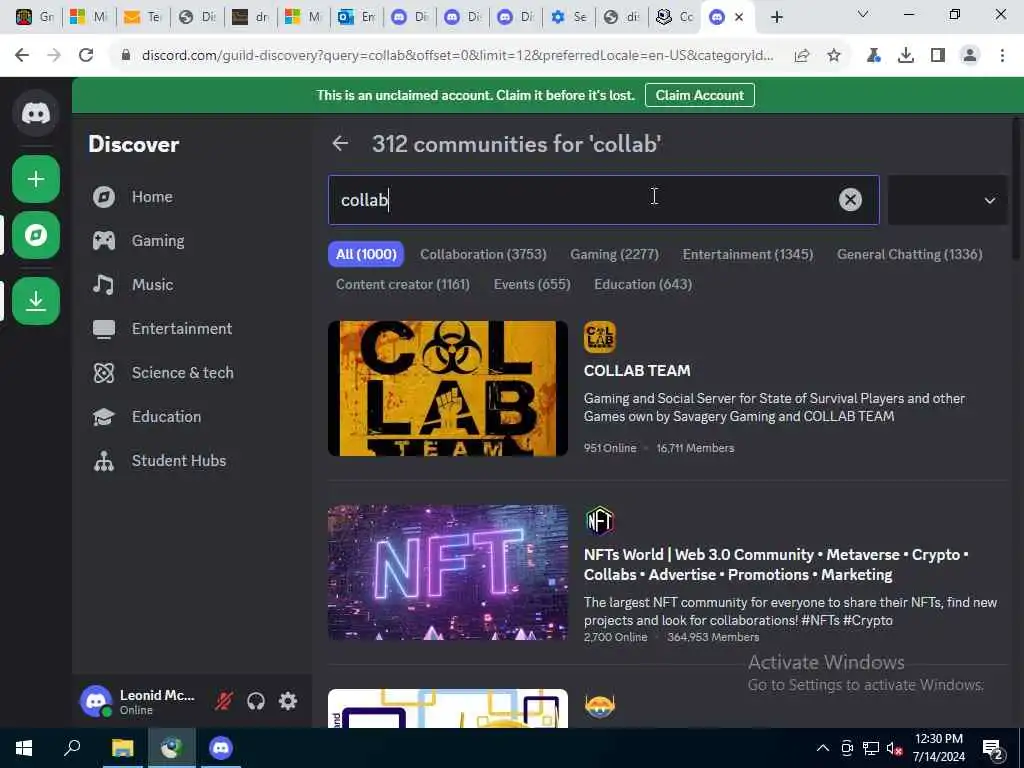1024x768 pixels.
Task: Open the language dropdown next to search box
Action: tap(948, 200)
